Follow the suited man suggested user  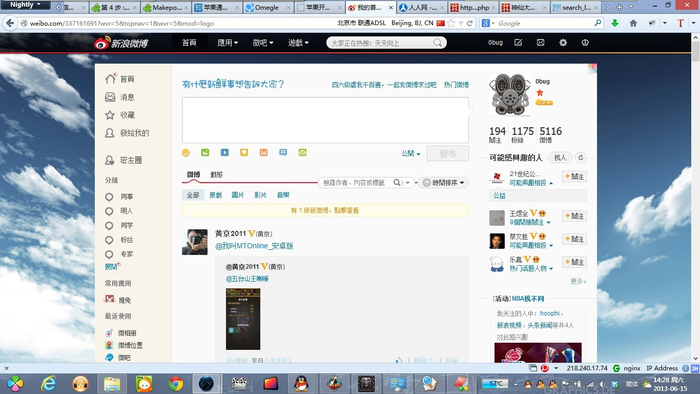(x=574, y=239)
